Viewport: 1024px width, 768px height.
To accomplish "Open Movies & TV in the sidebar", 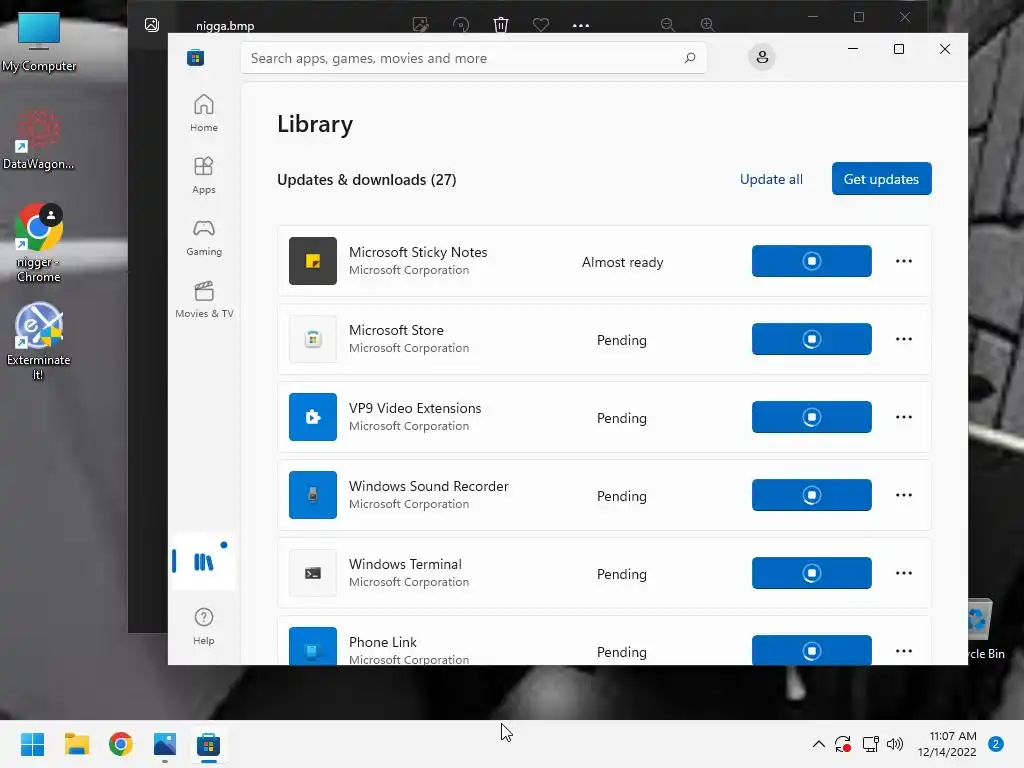I will click(x=204, y=299).
